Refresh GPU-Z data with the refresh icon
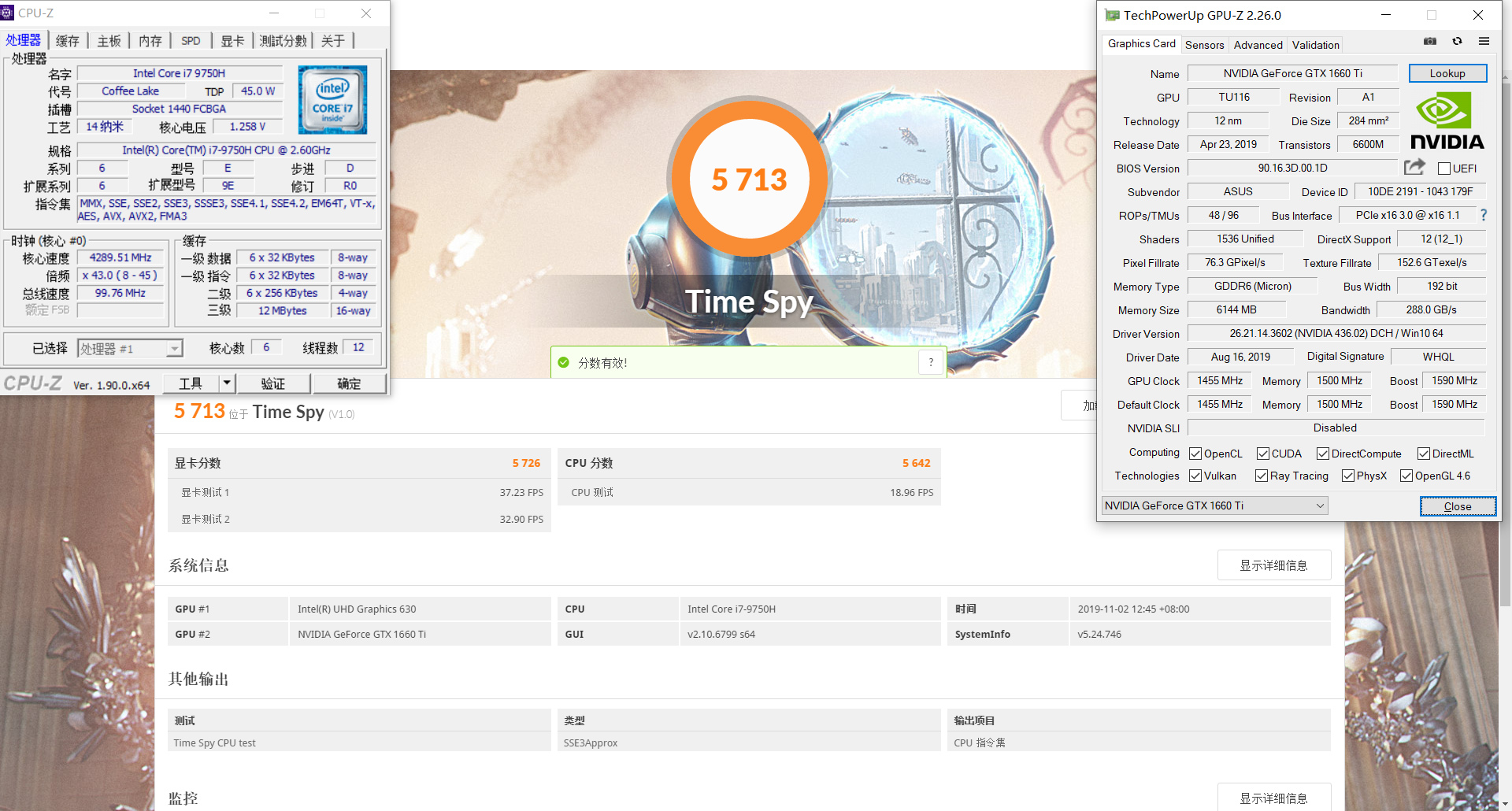 pyautogui.click(x=1457, y=42)
